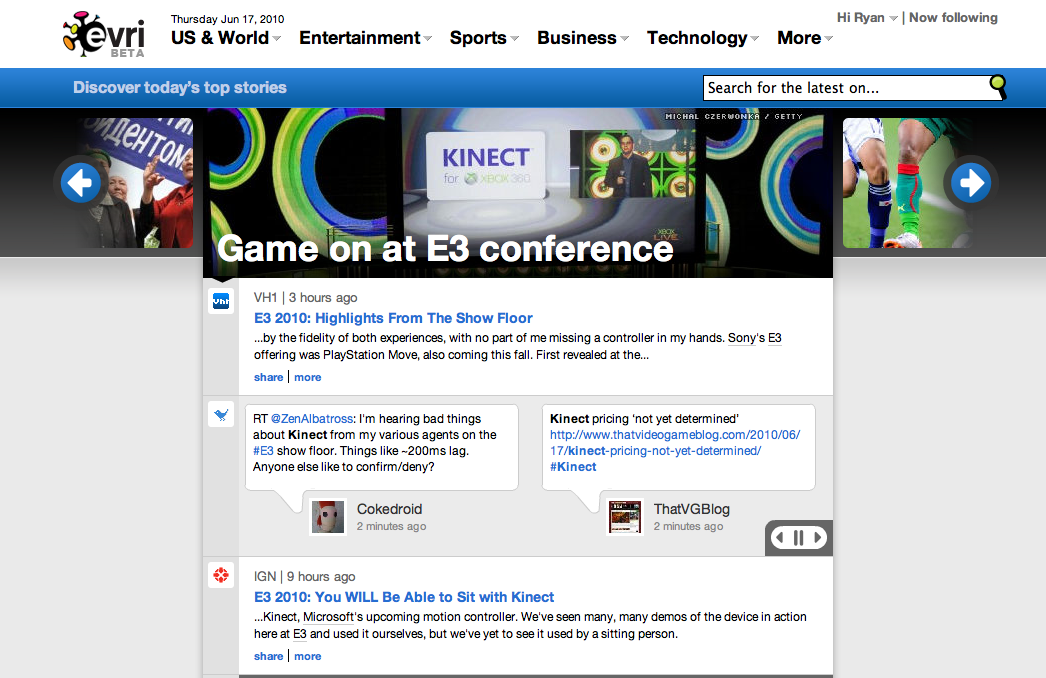Click the VH1 source icon
The image size is (1046, 678).
click(221, 302)
